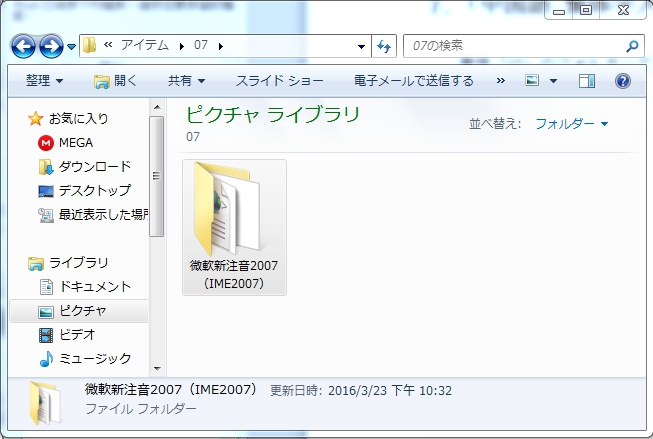Image resolution: width=653 pixels, height=439 pixels.
Task: Open 並べ替え フォルダー dropdown
Action: (571, 124)
